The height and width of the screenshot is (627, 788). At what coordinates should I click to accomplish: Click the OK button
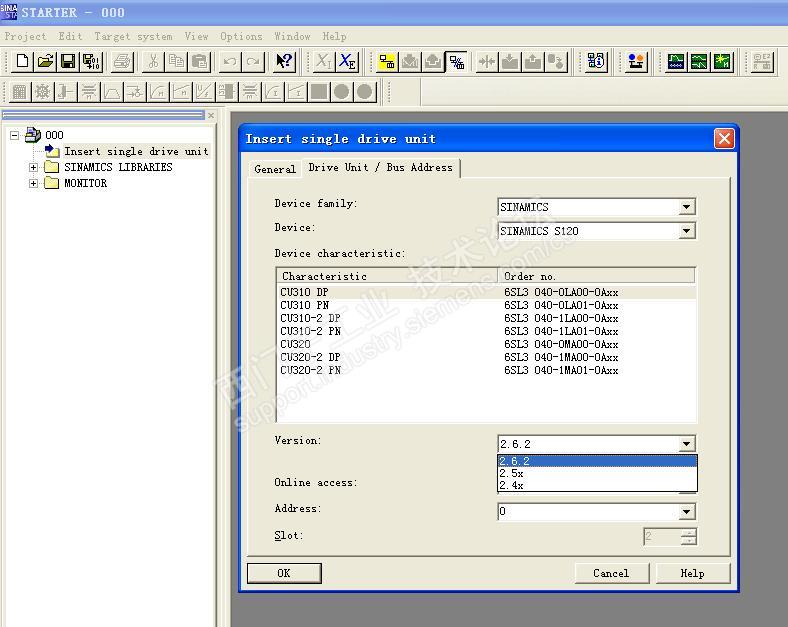pos(284,573)
